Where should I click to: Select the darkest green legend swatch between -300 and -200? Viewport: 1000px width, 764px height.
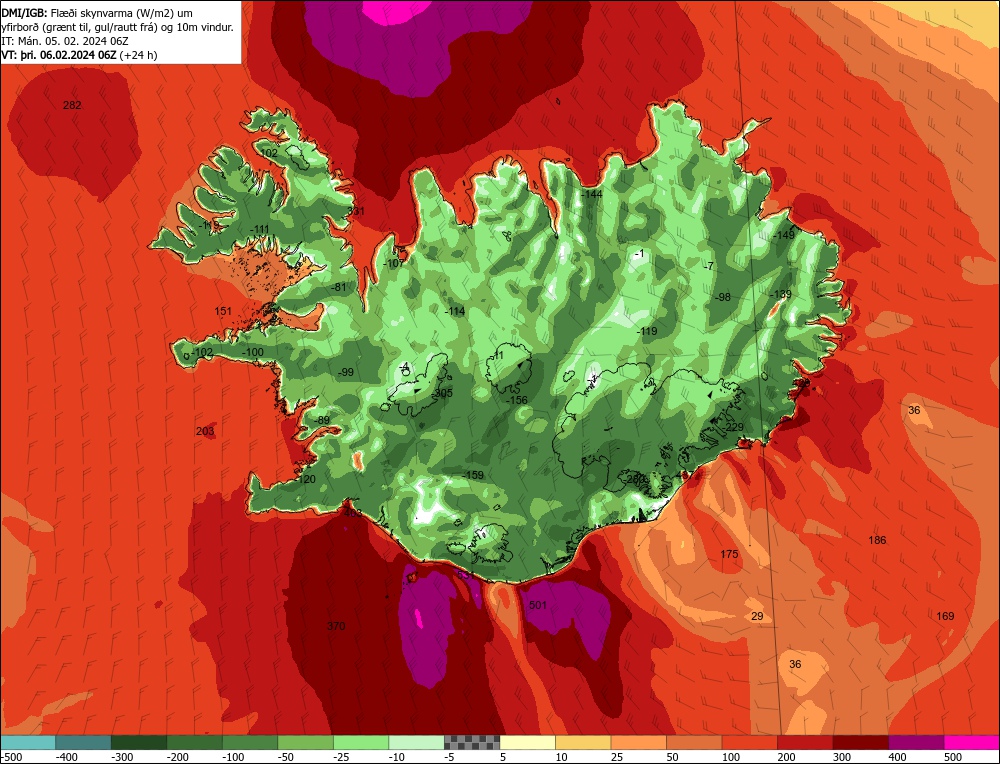click(139, 742)
